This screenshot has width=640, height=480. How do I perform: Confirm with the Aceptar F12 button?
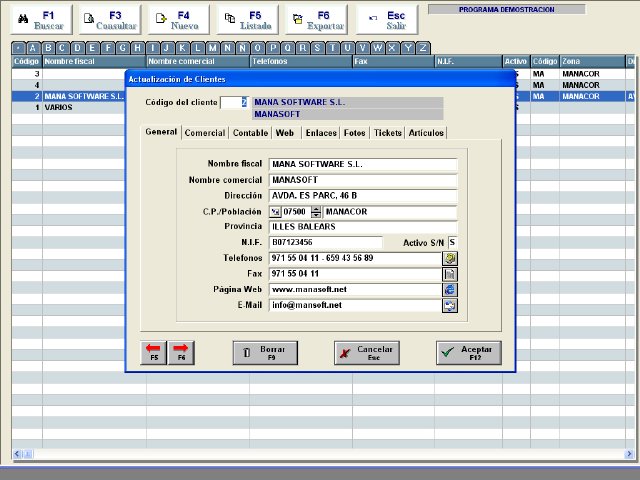469,353
